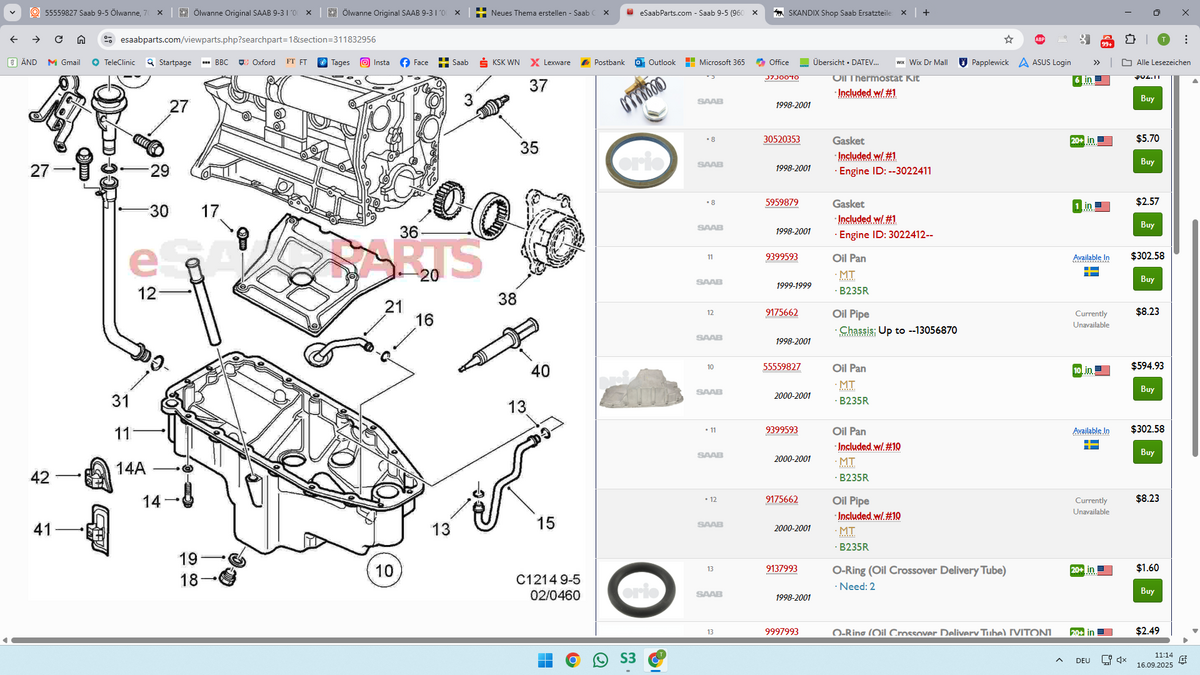This screenshot has width=1200, height=675.
Task: Buy the $2.57 Gasket
Action: (1147, 224)
